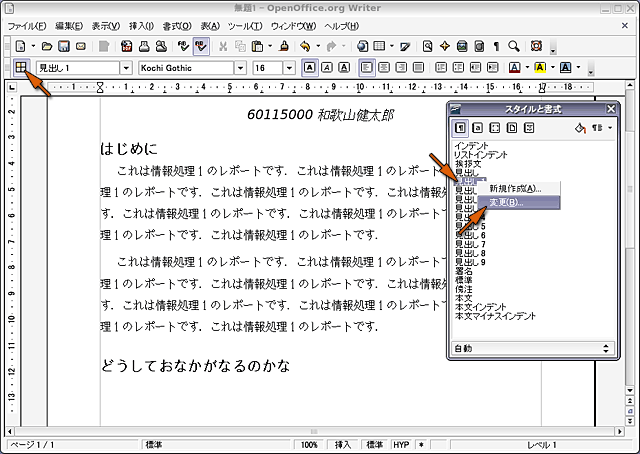Image resolution: width=640 pixels, height=454 pixels.
Task: Save the document with the floppy icon
Action: (x=64, y=46)
